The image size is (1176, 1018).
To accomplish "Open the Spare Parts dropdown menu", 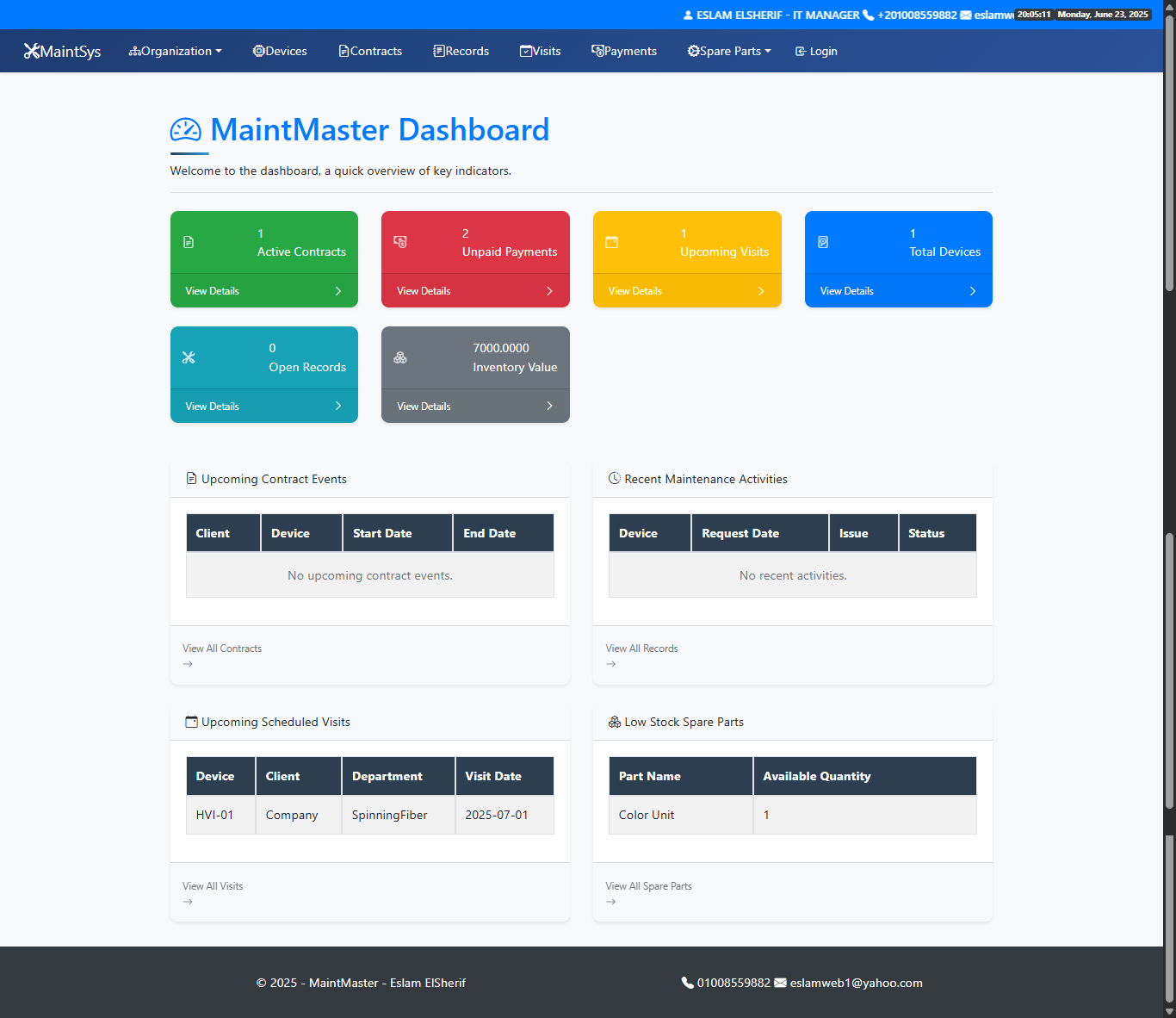I will click(728, 51).
